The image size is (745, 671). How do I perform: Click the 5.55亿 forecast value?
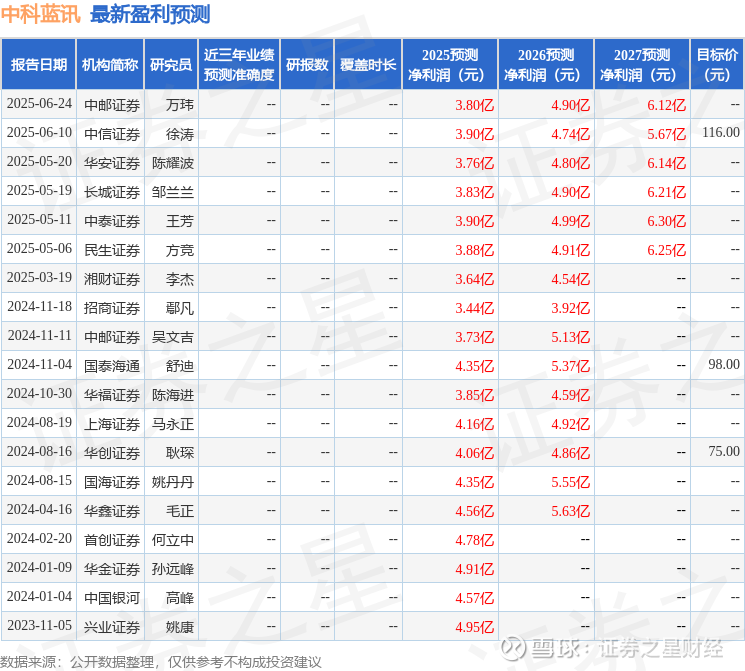pos(571,482)
